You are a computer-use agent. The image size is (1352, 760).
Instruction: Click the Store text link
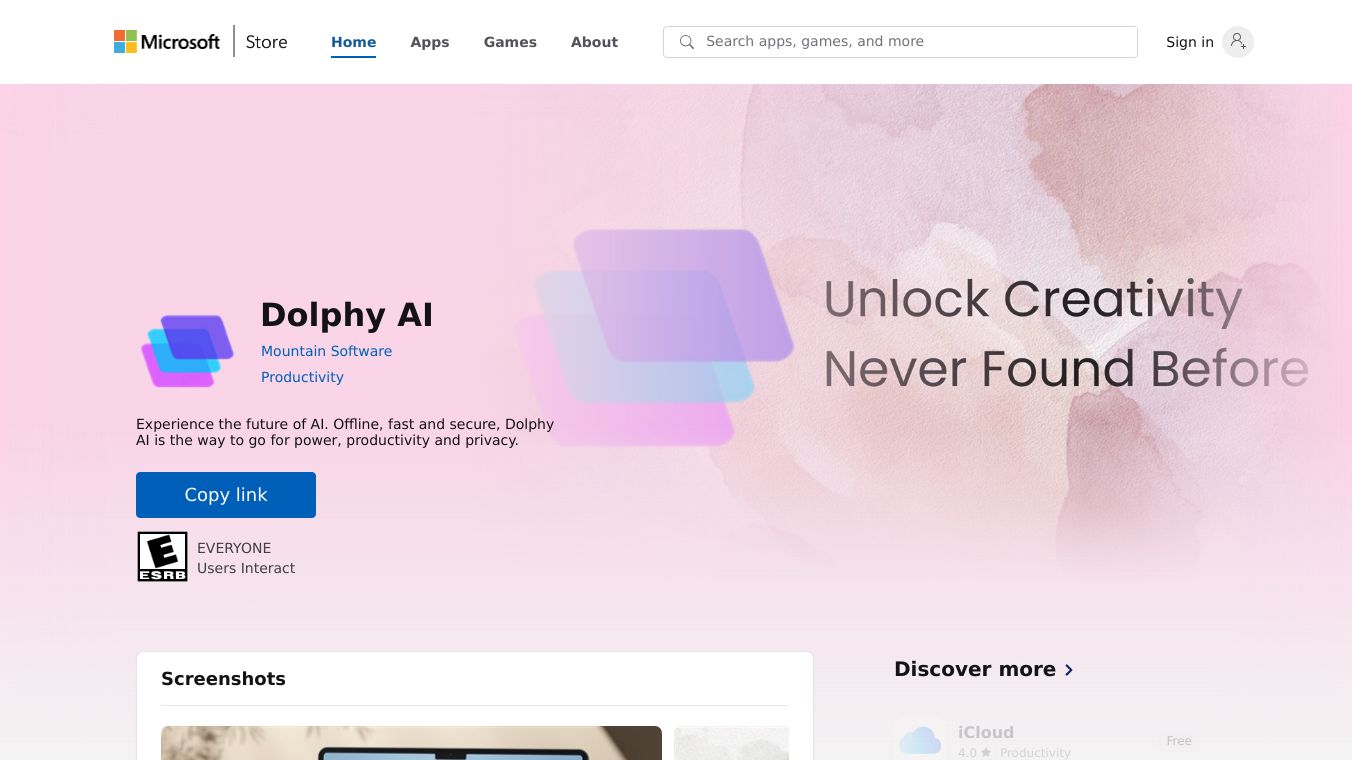click(267, 42)
